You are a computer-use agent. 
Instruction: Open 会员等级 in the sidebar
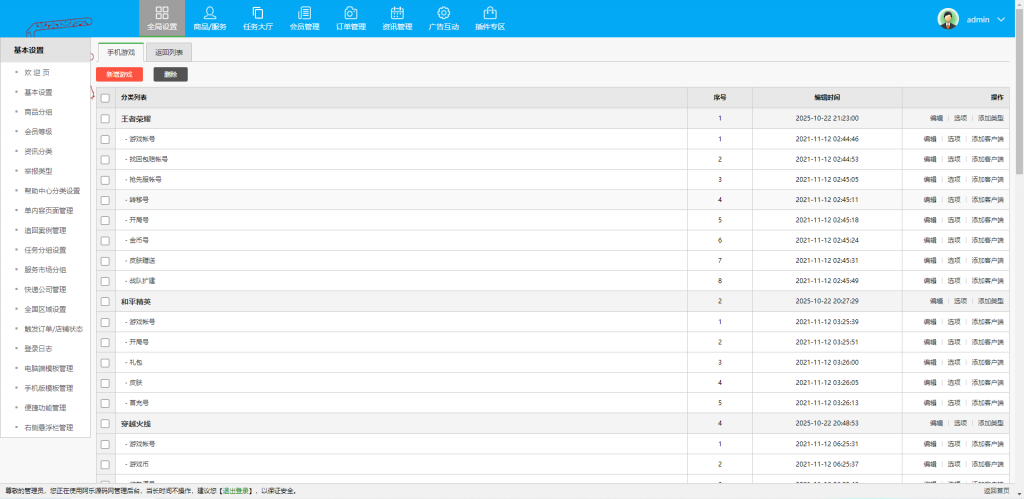pyautogui.click(x=39, y=131)
